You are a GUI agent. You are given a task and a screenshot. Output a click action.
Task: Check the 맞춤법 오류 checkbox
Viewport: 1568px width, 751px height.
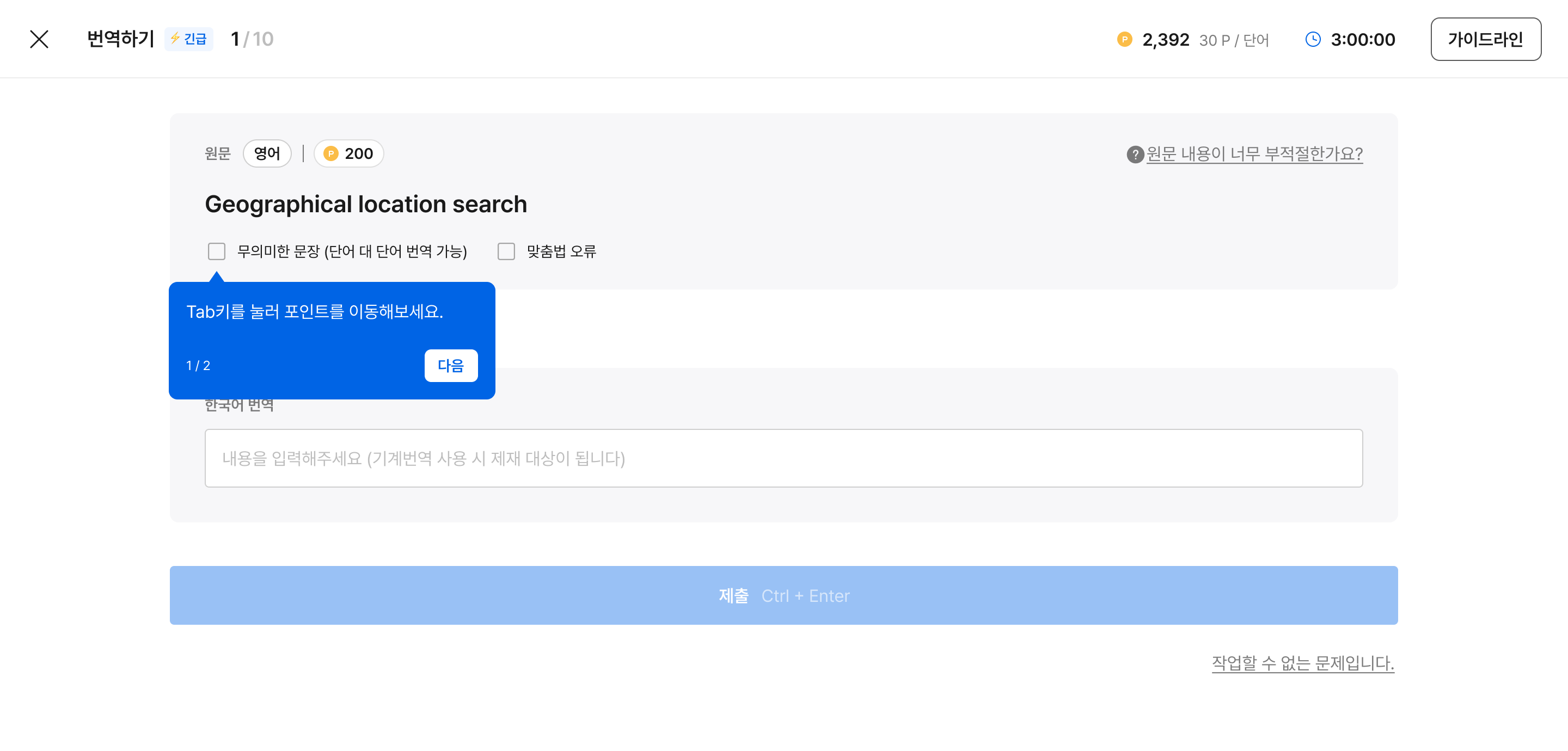pos(506,251)
